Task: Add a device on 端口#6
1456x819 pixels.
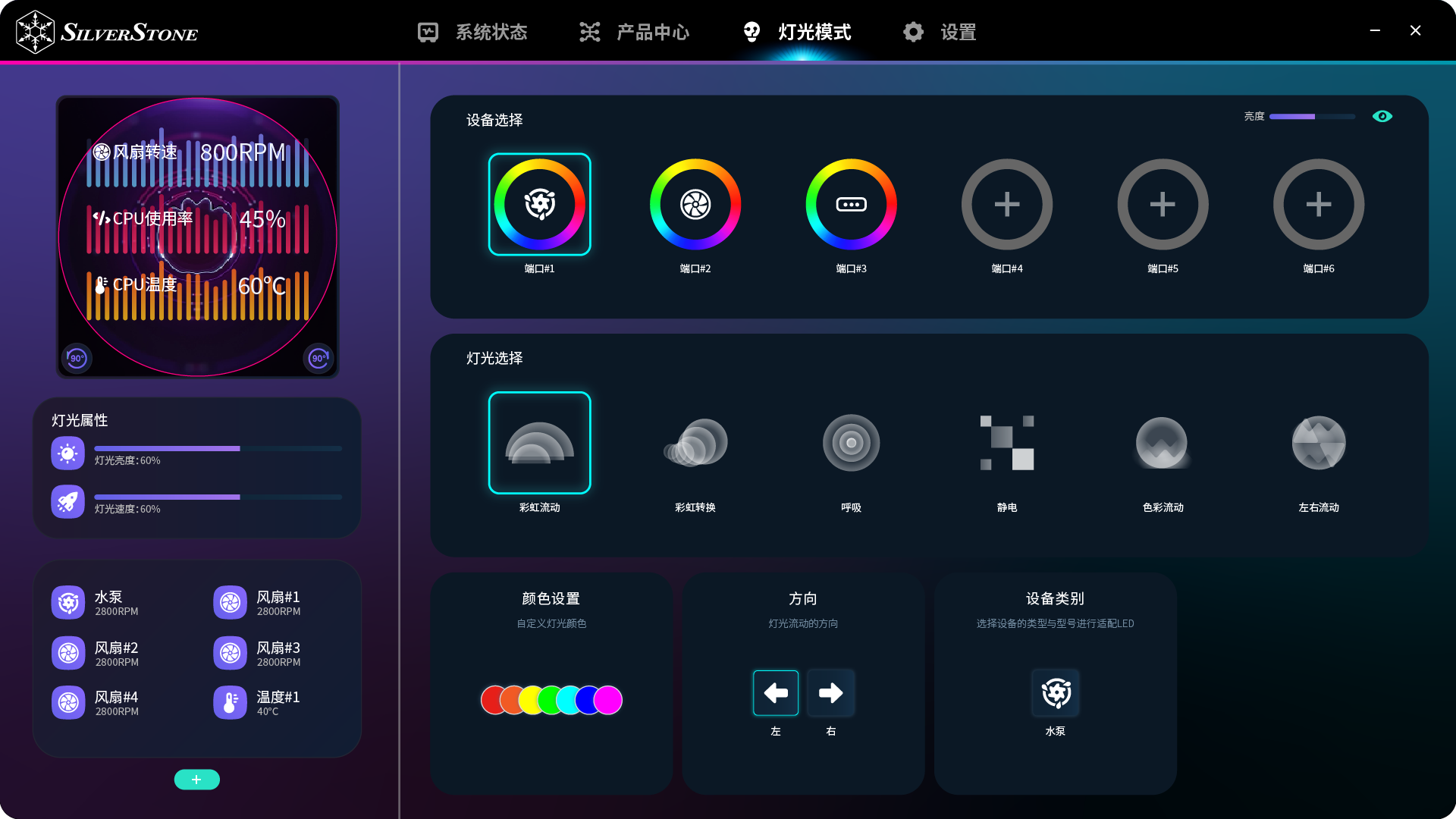Action: pos(1318,204)
